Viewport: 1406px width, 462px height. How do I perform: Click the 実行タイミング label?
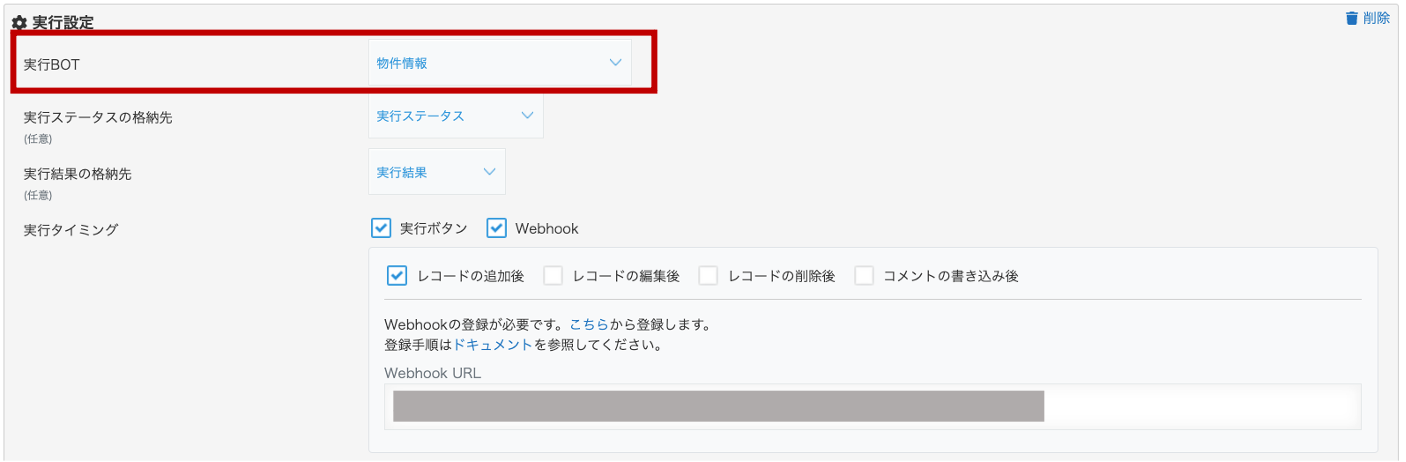tap(71, 230)
